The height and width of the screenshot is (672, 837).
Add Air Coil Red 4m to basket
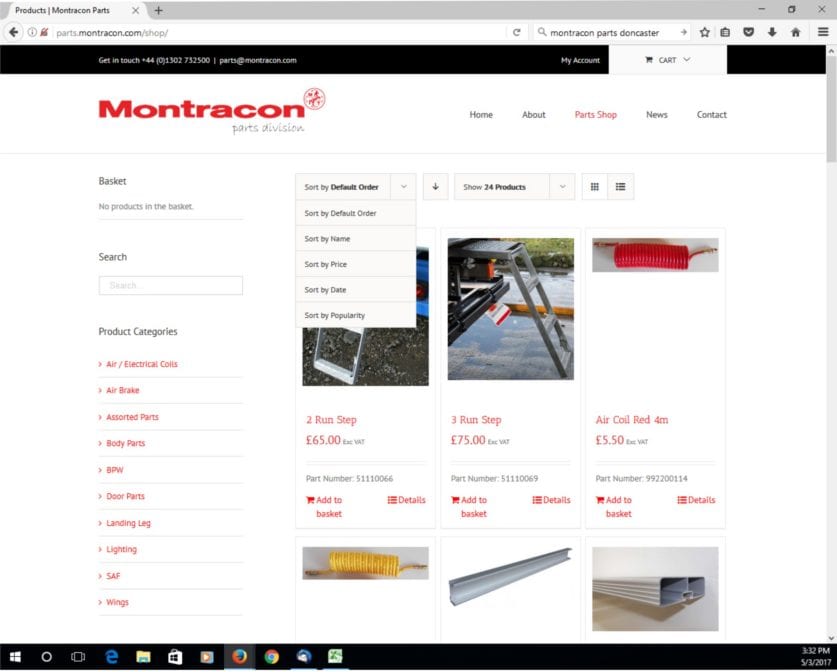click(614, 507)
